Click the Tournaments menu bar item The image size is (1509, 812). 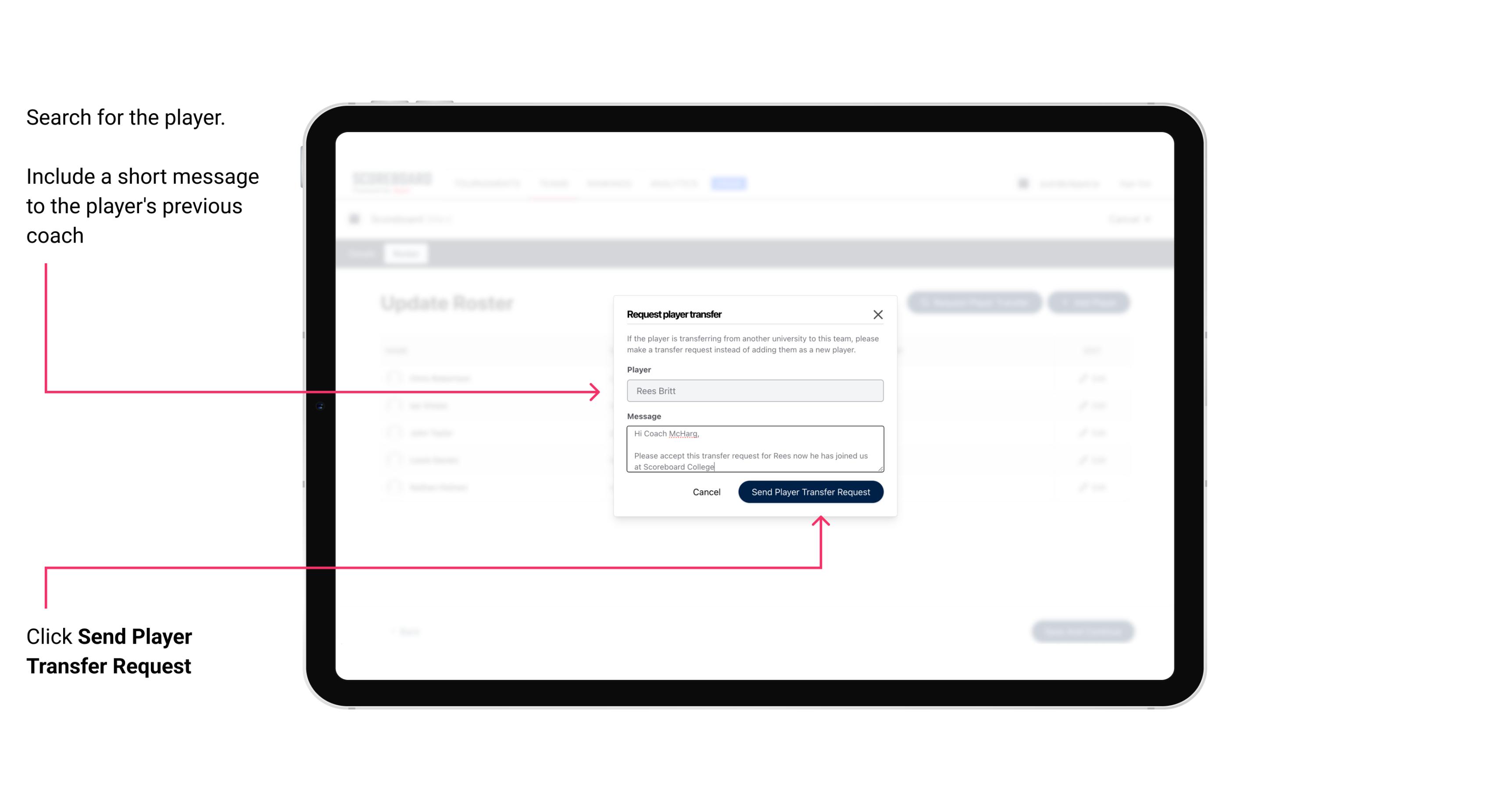tap(490, 183)
